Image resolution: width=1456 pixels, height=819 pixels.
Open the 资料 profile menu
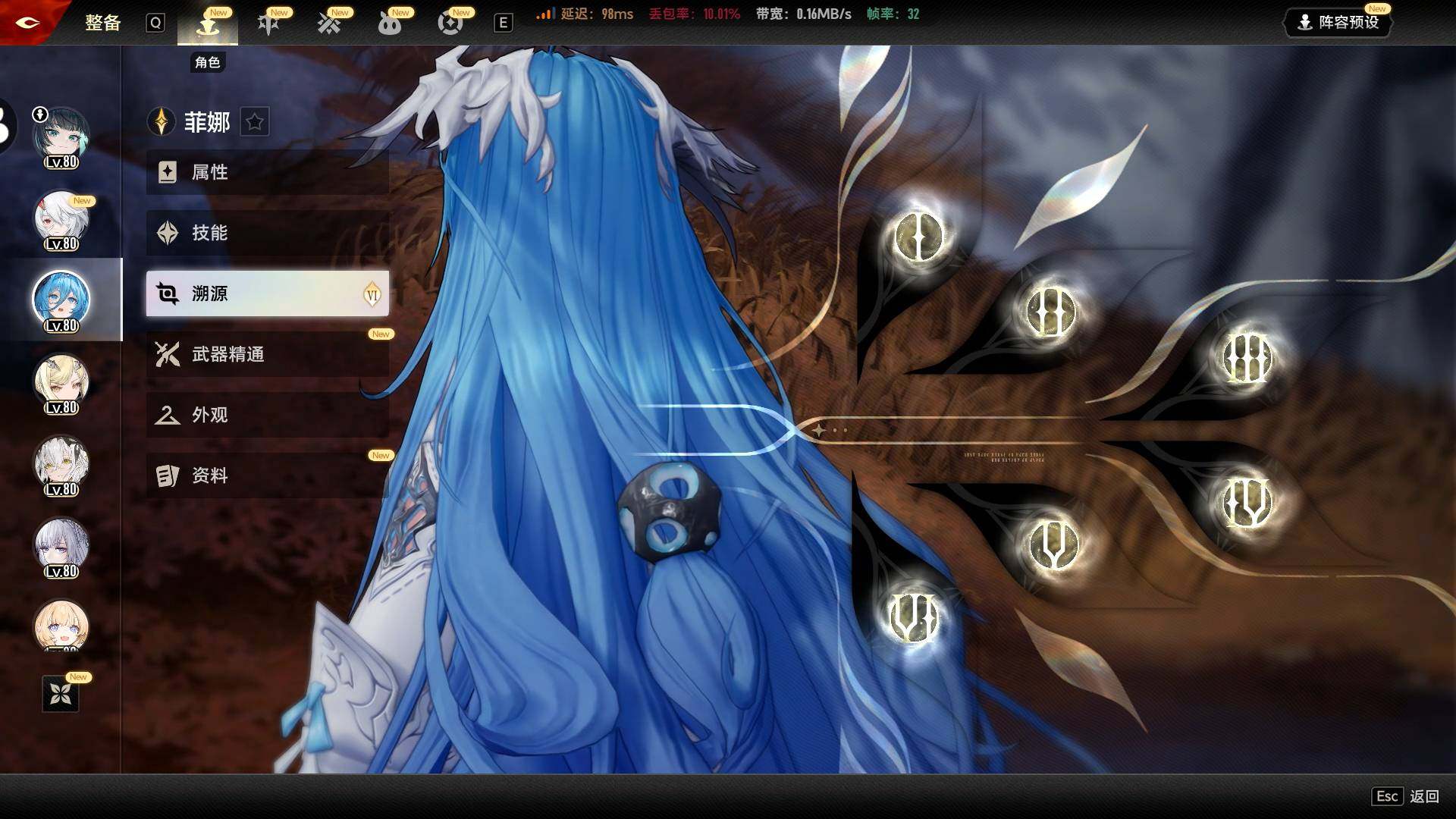[x=268, y=475]
